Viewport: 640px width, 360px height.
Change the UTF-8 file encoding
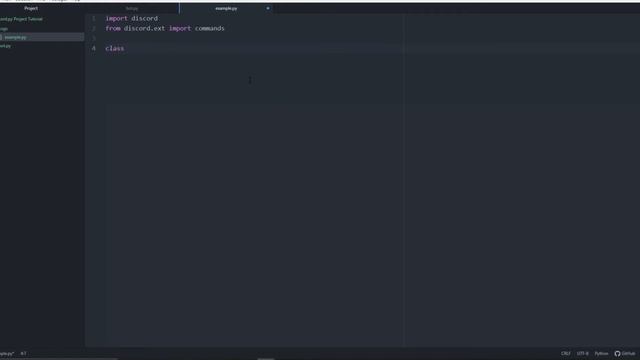click(x=582, y=353)
